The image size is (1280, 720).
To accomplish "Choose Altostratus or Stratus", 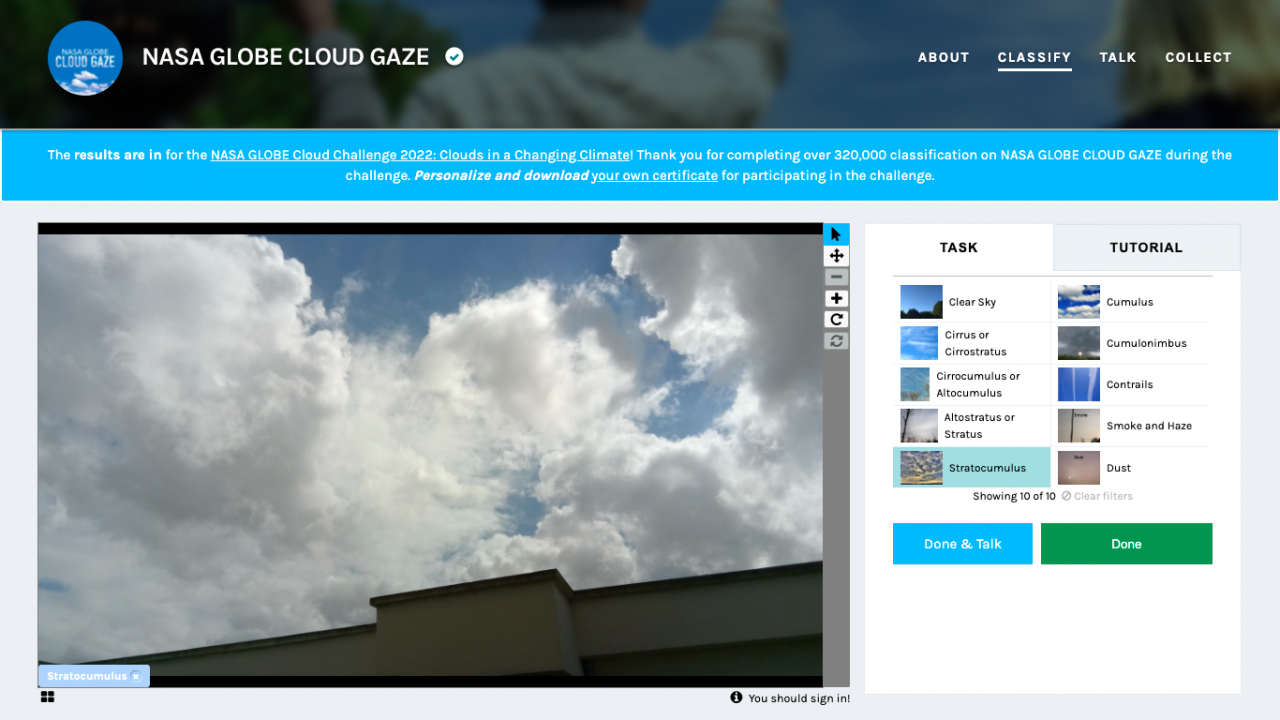I will [x=972, y=426].
